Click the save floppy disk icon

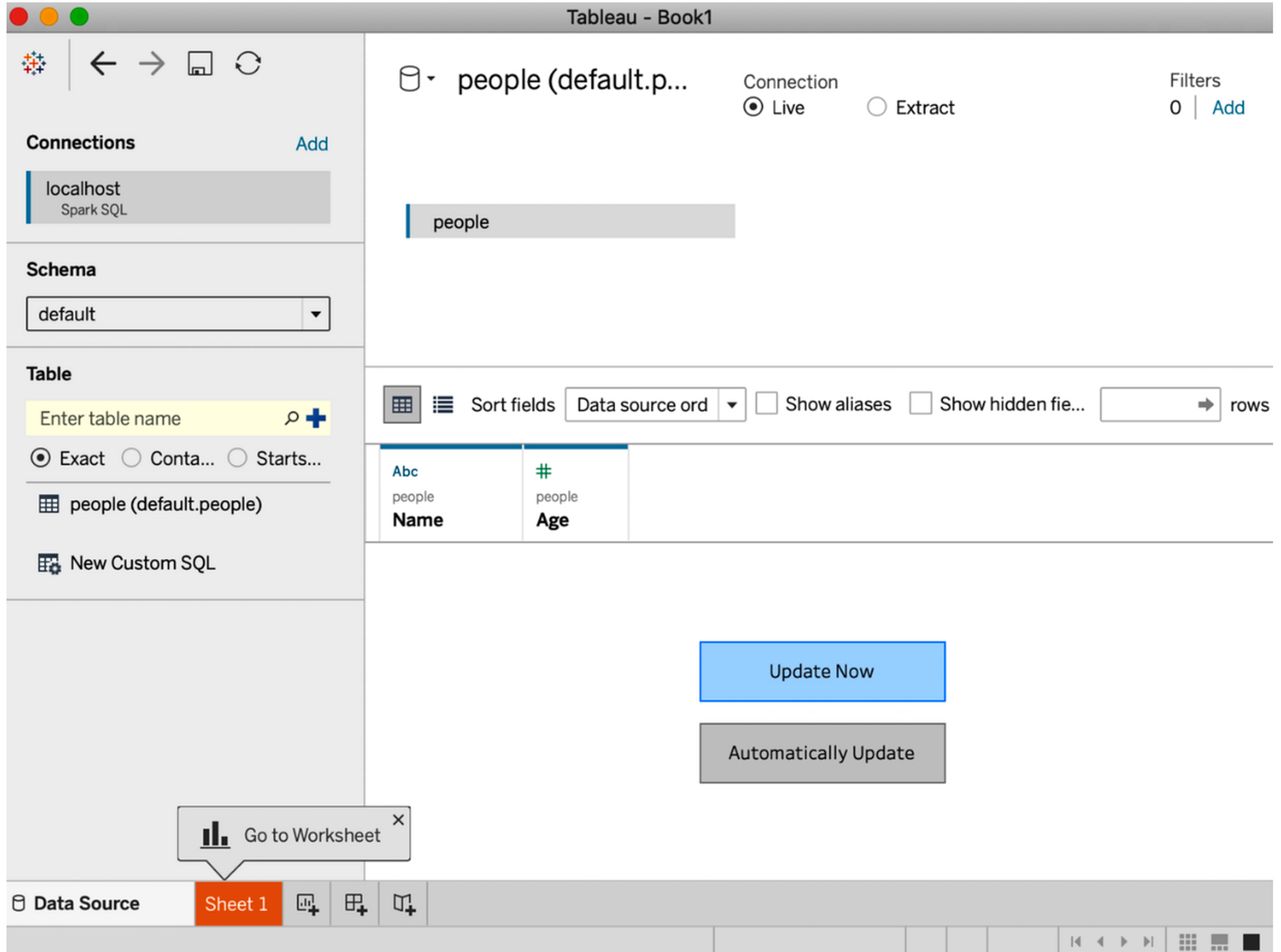coord(200,63)
